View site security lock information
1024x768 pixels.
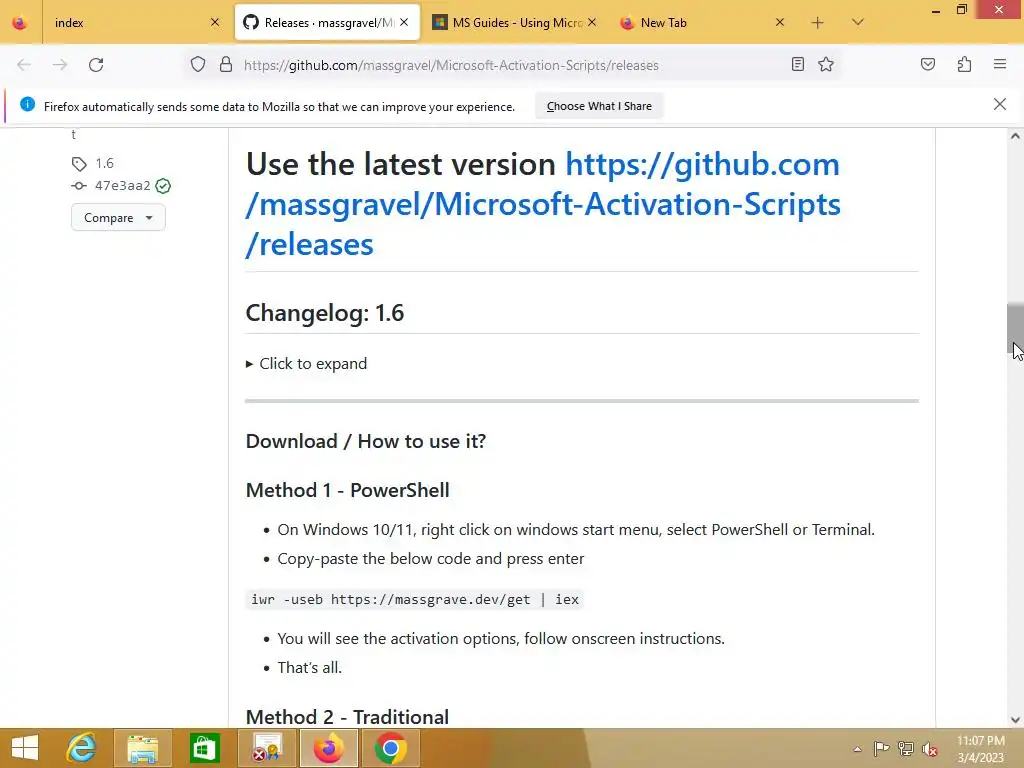coord(226,65)
